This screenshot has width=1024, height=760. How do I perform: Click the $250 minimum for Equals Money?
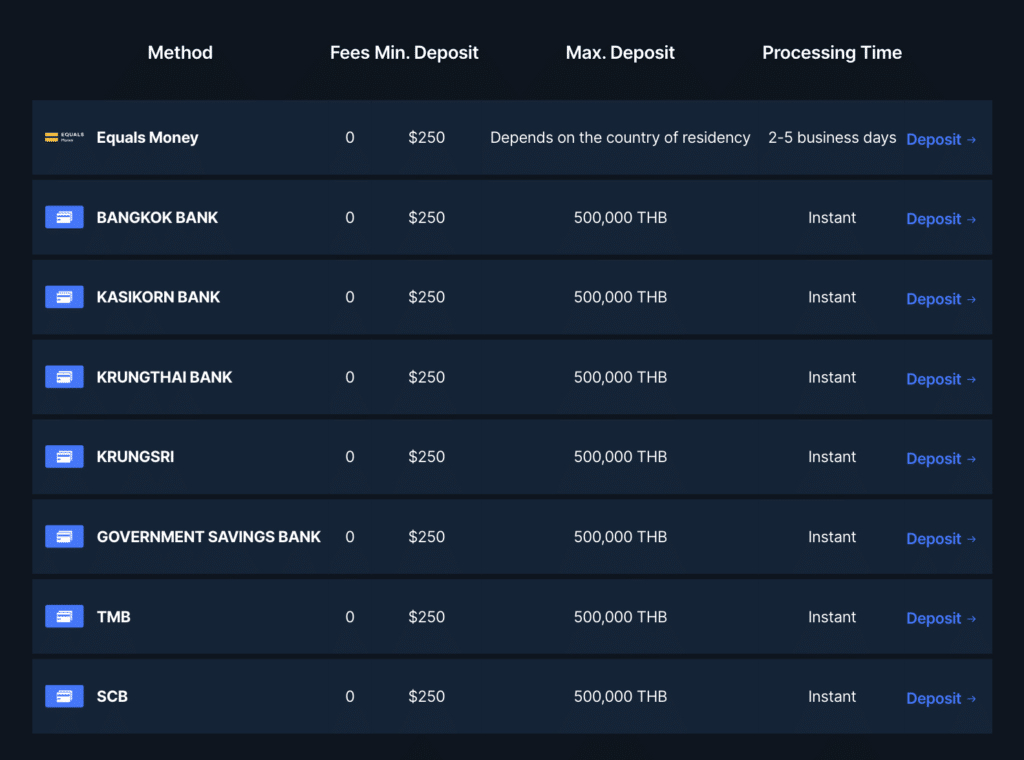pos(426,138)
